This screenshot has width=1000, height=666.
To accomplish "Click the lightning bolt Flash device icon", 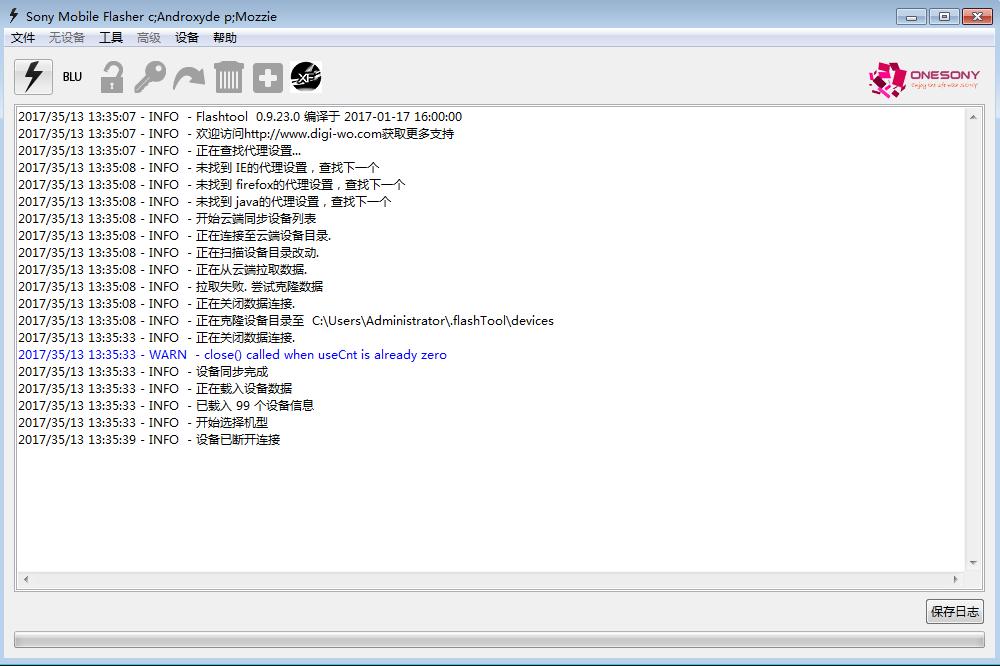I will click(33, 77).
